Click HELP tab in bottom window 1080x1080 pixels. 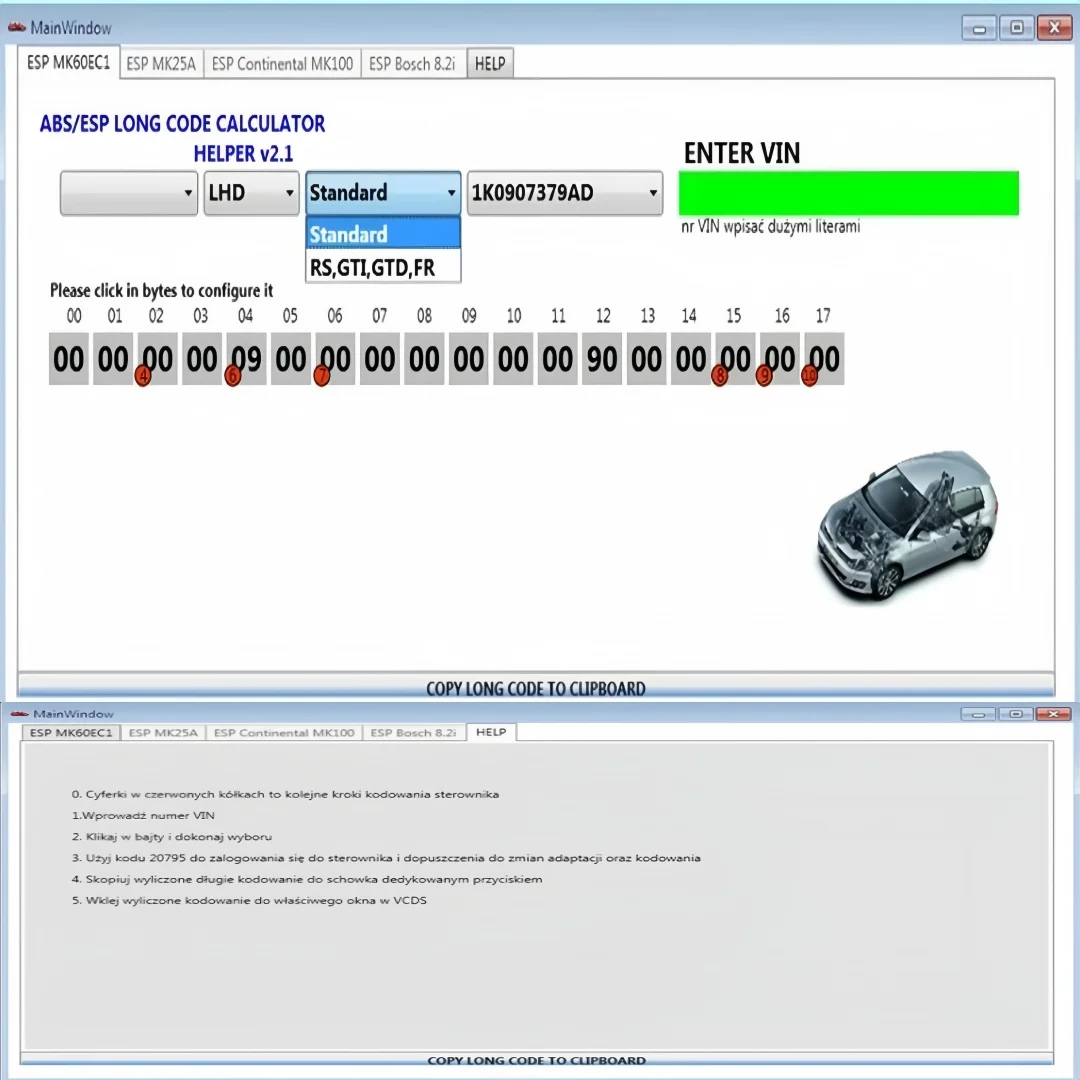[x=491, y=731]
